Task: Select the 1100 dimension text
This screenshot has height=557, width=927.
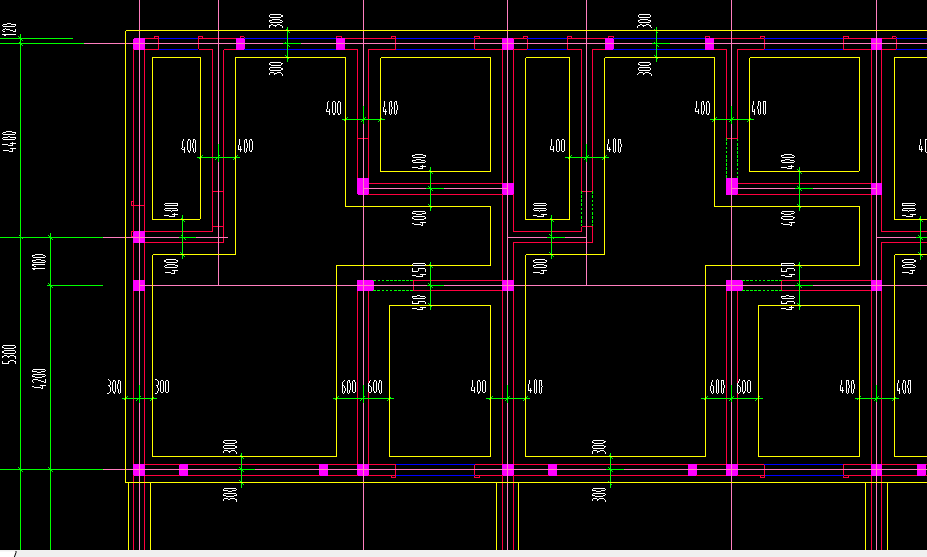Action: (39, 262)
